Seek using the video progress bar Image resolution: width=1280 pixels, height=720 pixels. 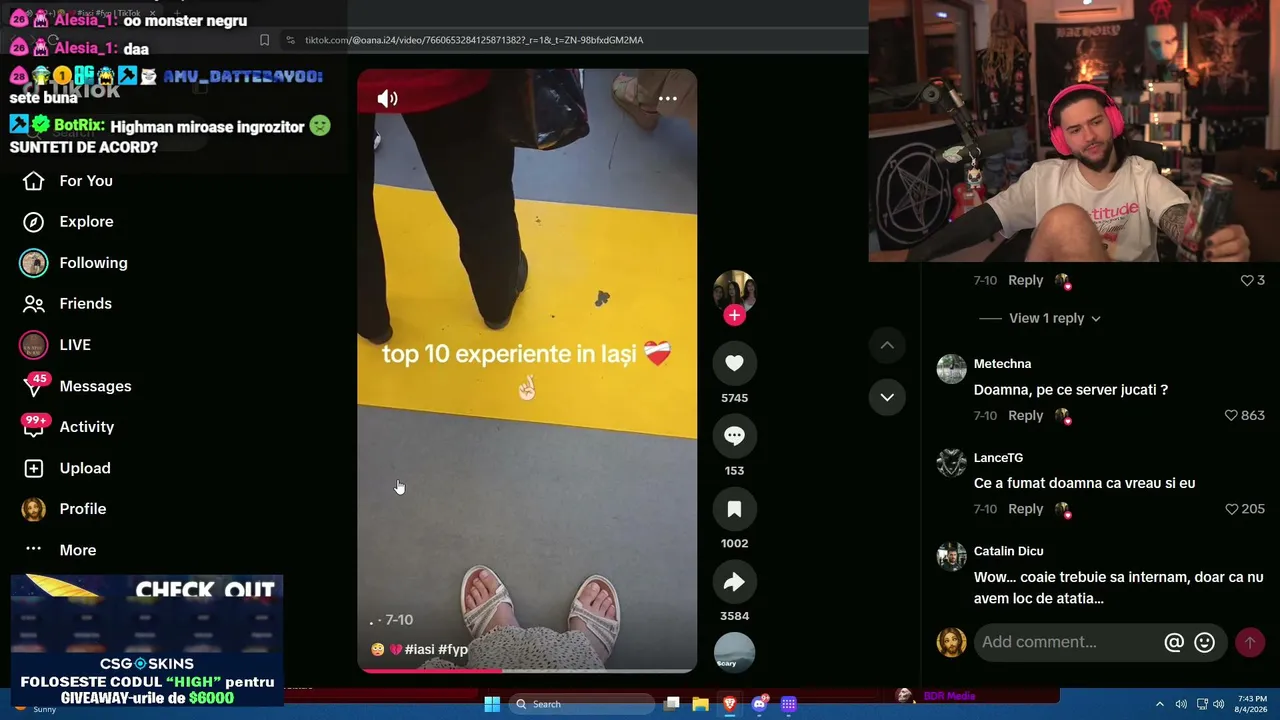click(527, 670)
